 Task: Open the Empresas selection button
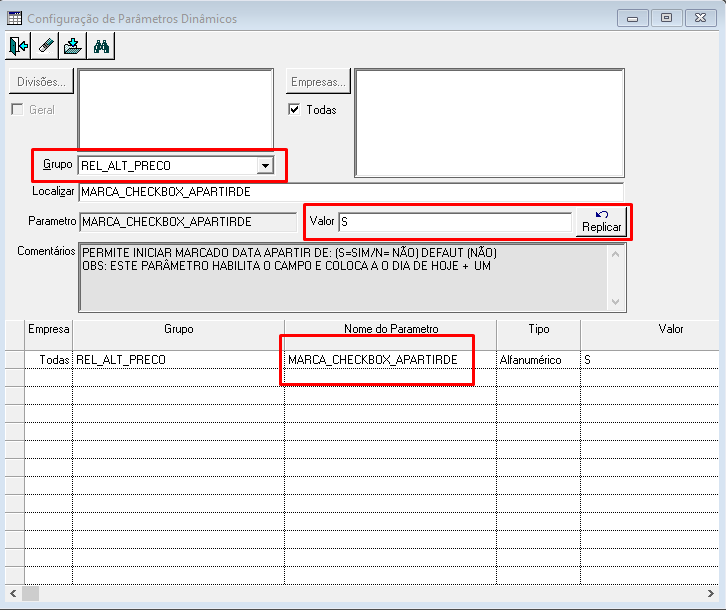coord(318,82)
